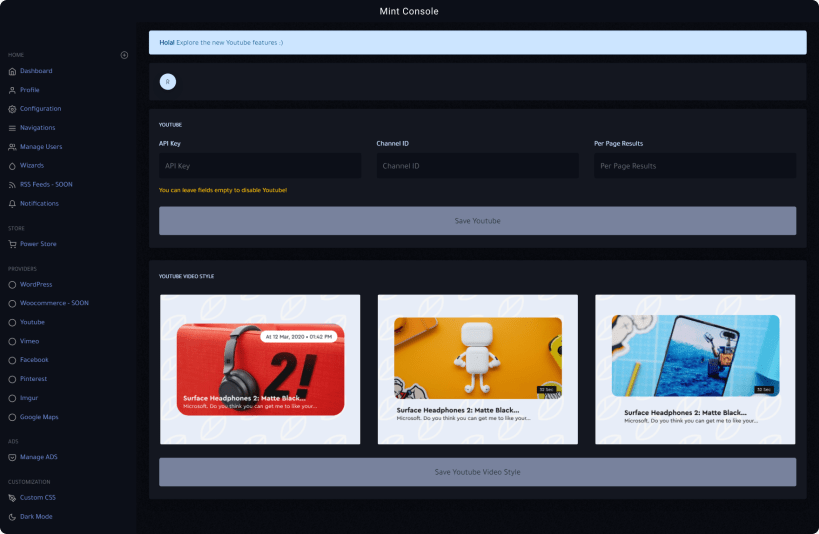The height and width of the screenshot is (534, 819).
Task: Click the RSS Feeds icon
Action: coord(12,185)
